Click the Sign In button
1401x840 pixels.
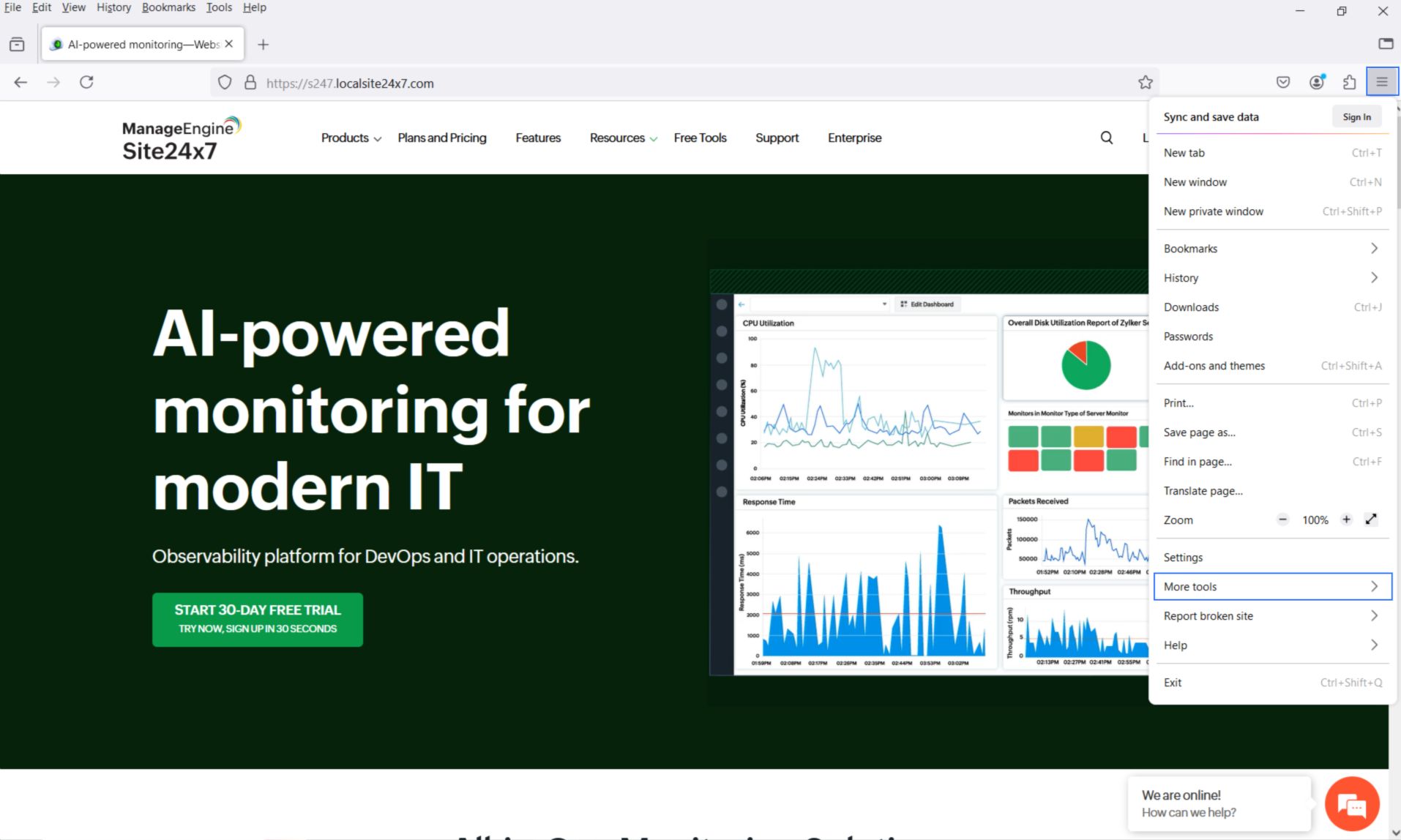(1356, 117)
